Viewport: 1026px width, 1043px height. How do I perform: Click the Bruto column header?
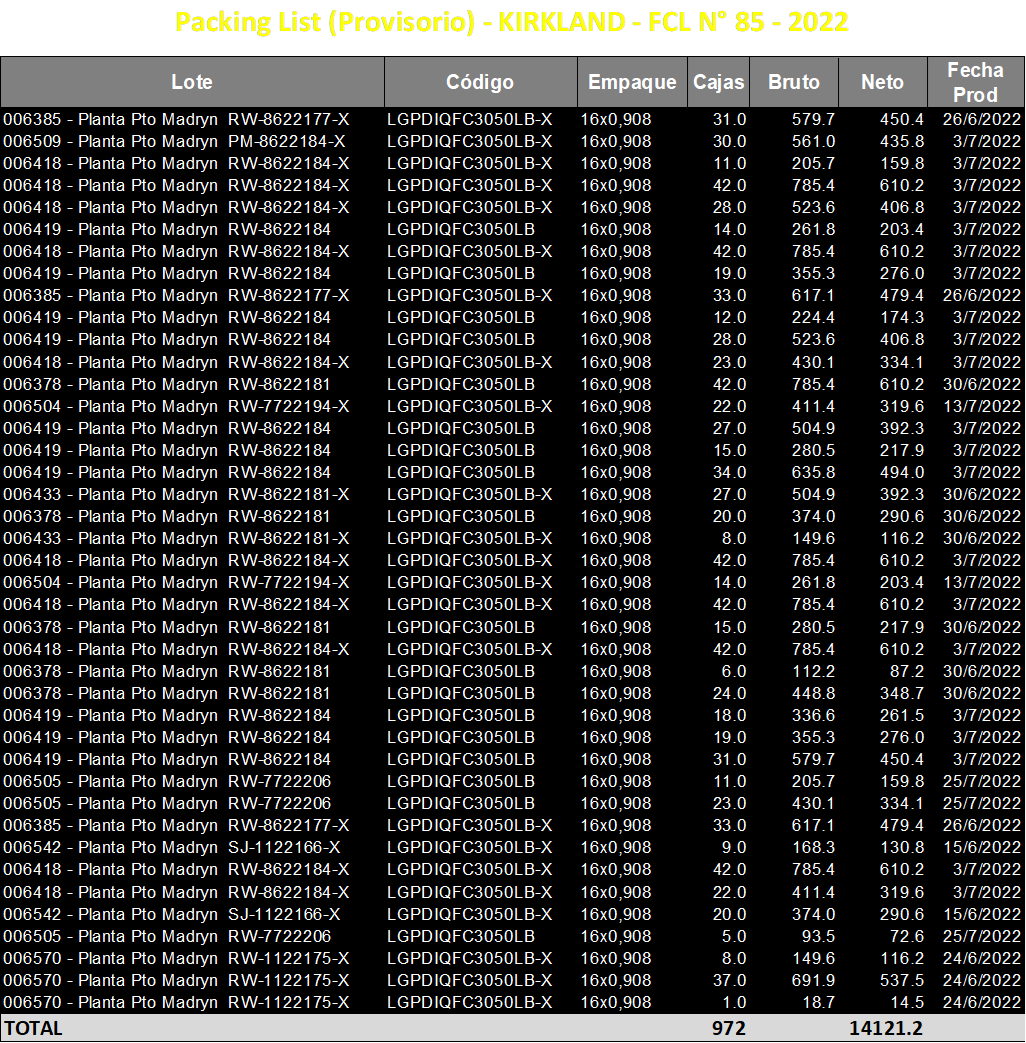coord(794,82)
